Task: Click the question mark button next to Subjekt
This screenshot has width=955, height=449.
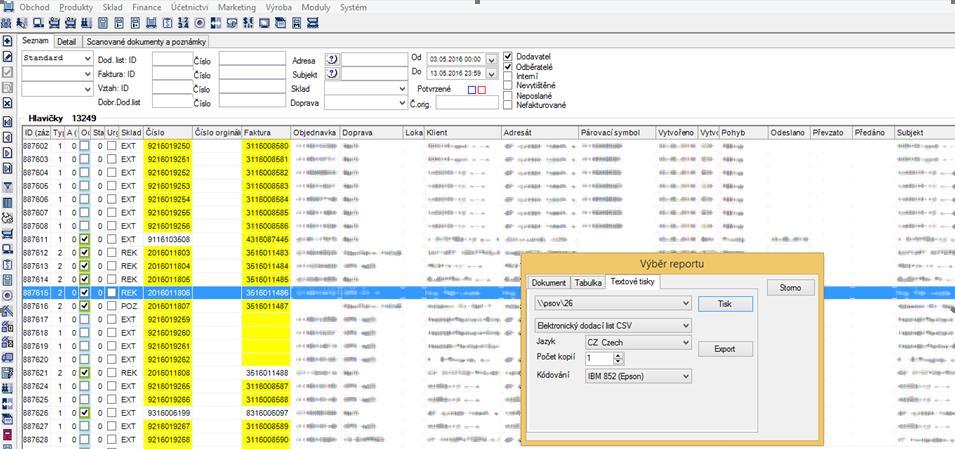Action: (331, 74)
